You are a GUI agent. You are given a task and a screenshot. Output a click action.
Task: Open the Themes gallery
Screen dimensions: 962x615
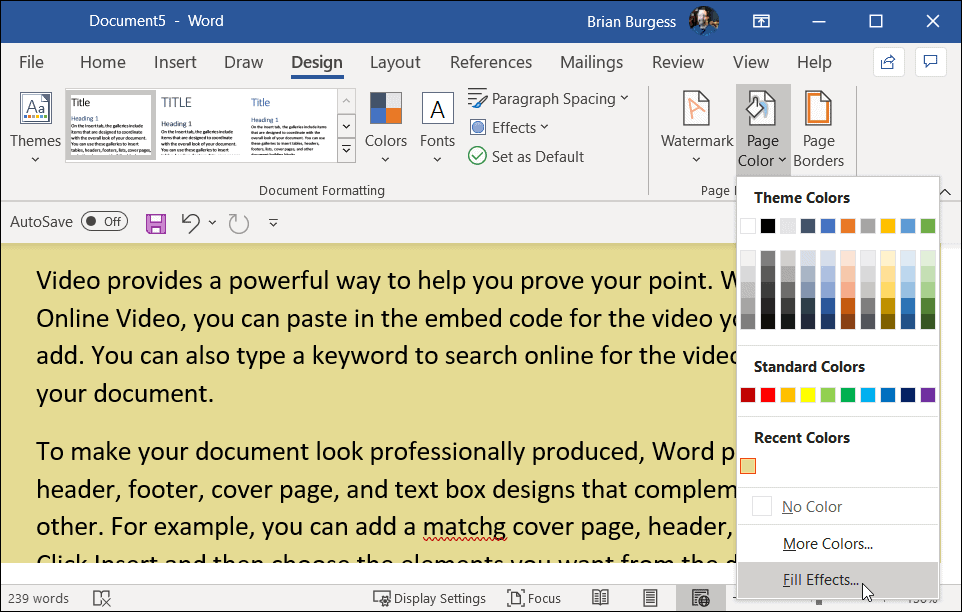(x=36, y=127)
